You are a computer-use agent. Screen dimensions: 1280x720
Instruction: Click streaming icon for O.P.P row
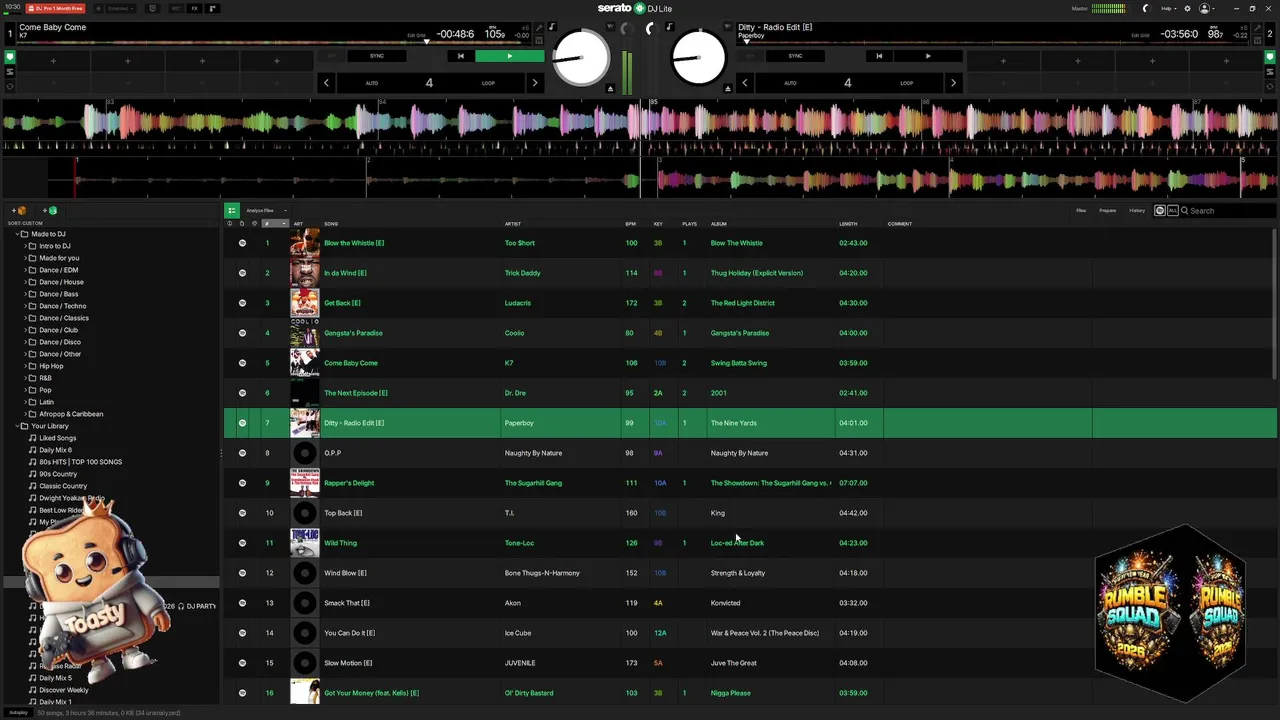click(242, 453)
